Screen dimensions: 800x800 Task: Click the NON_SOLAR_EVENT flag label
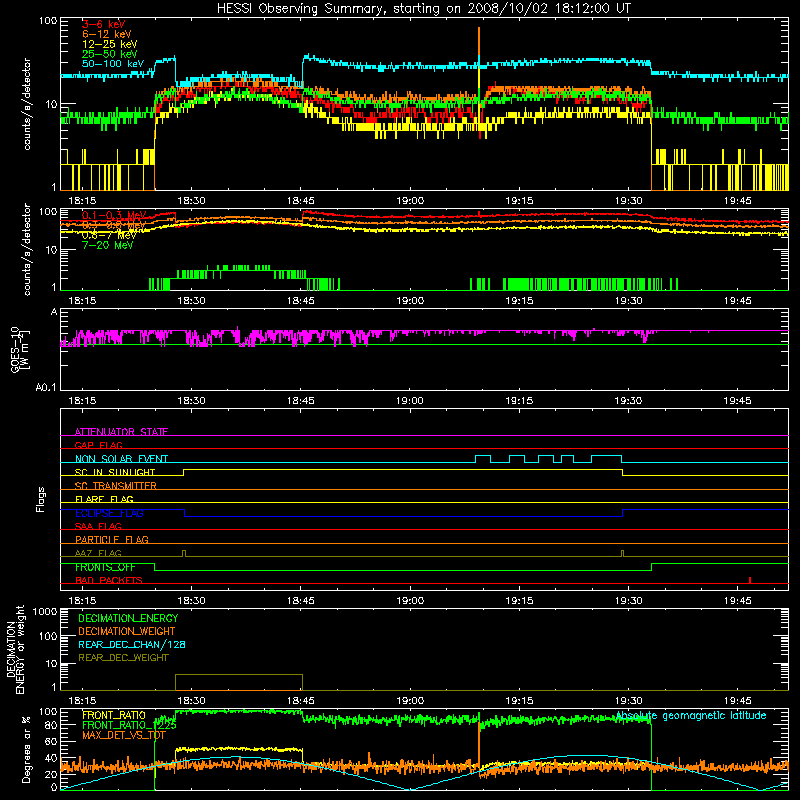(121, 459)
